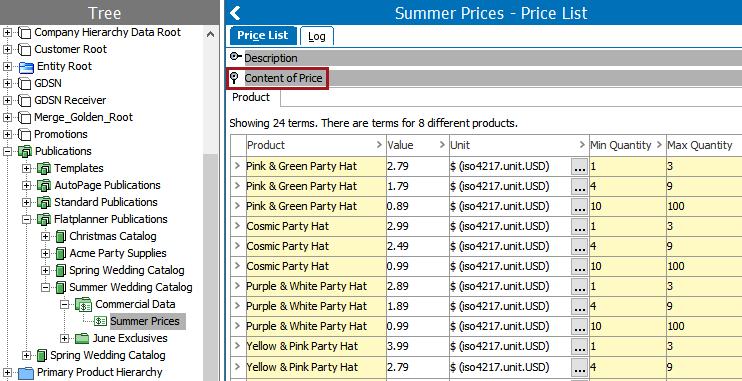742x381 pixels.
Task: Edit the 2.99 value for Cosmic Party Hat
Action: tap(417, 226)
